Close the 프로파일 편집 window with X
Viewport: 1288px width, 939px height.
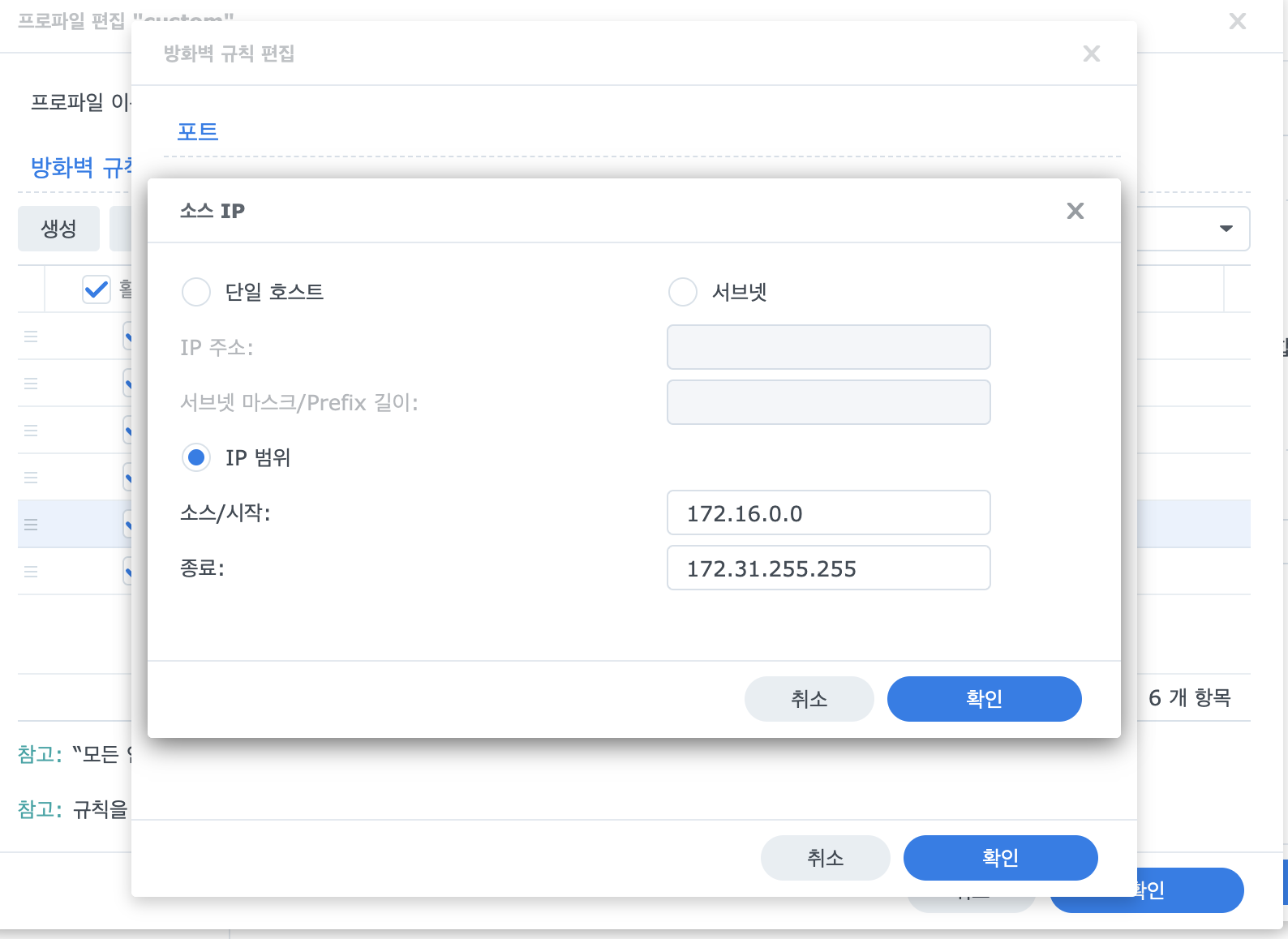1238,21
